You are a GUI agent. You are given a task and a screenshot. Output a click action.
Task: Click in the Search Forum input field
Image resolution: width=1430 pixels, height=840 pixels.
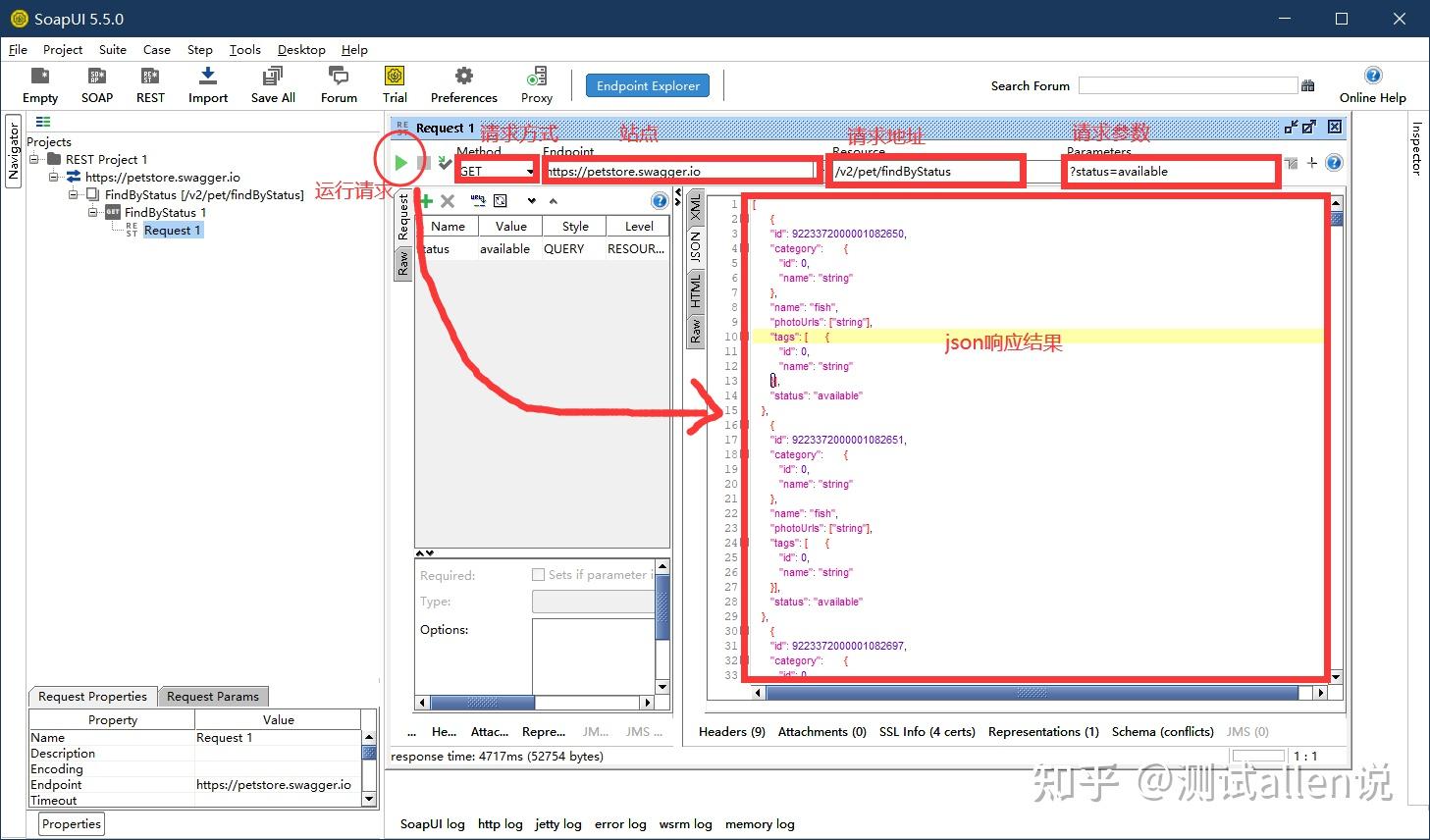1188,86
